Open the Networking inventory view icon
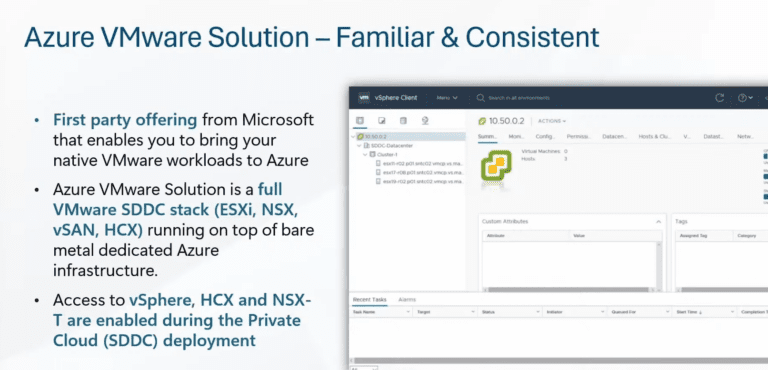 pyautogui.click(x=425, y=121)
